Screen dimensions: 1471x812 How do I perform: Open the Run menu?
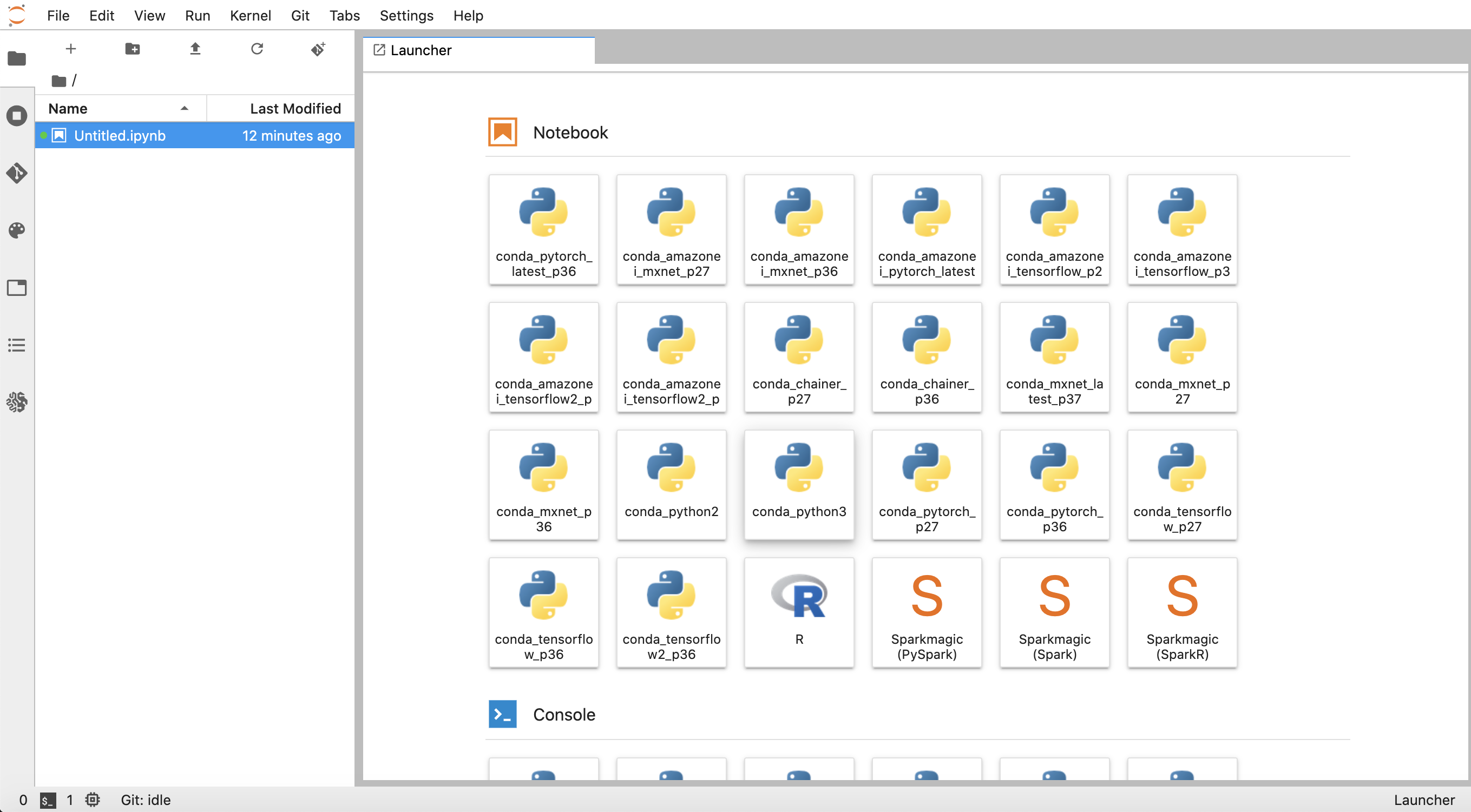click(x=196, y=15)
